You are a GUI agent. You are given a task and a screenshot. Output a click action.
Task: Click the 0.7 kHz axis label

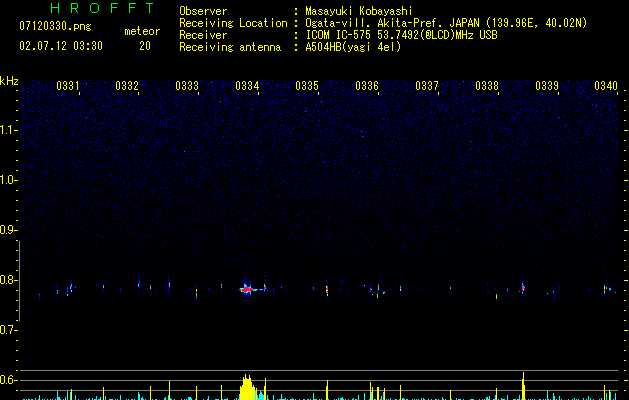(9, 330)
